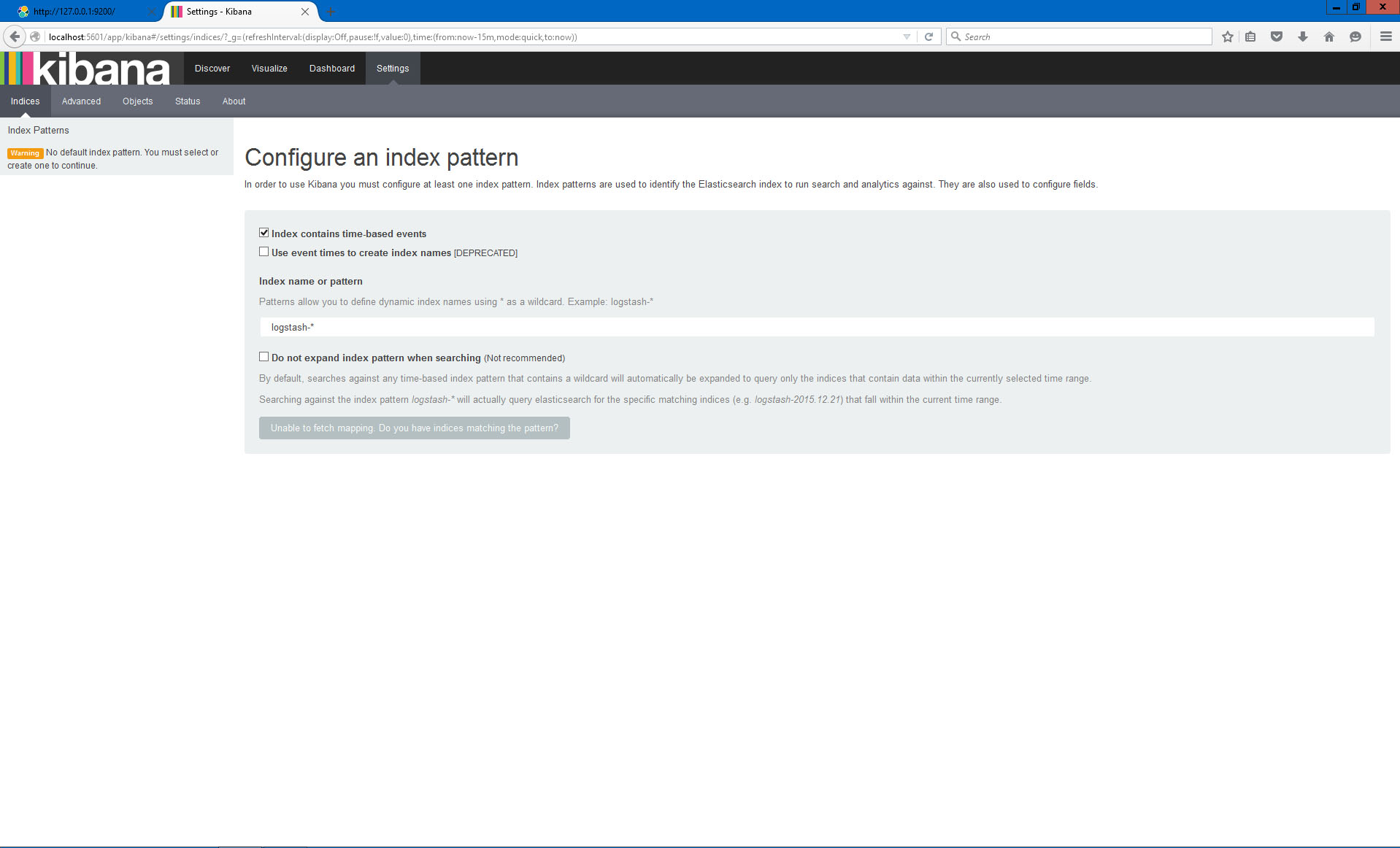Viewport: 1400px width, 848px height.
Task: Bookmark this page with the star icon
Action: click(x=1228, y=36)
